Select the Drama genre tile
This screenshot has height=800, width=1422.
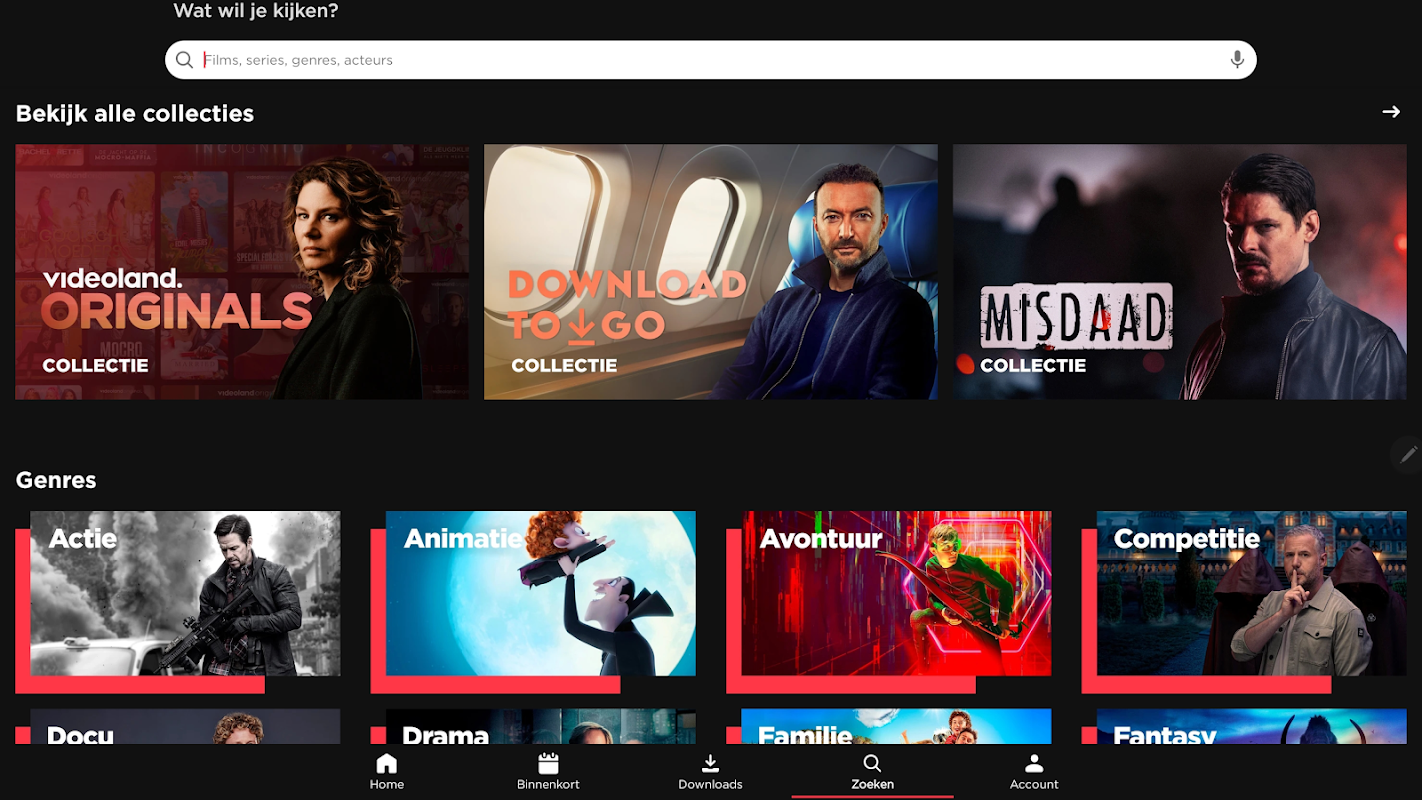click(533, 726)
